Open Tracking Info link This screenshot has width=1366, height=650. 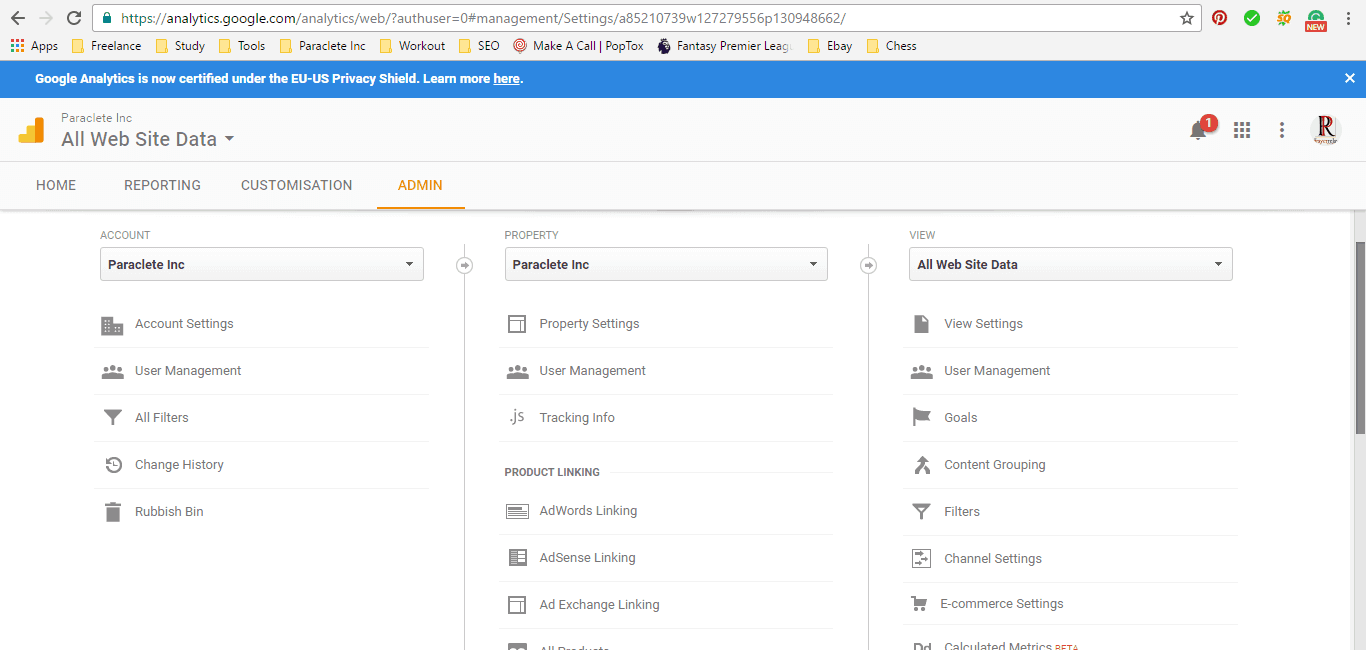click(x=577, y=418)
